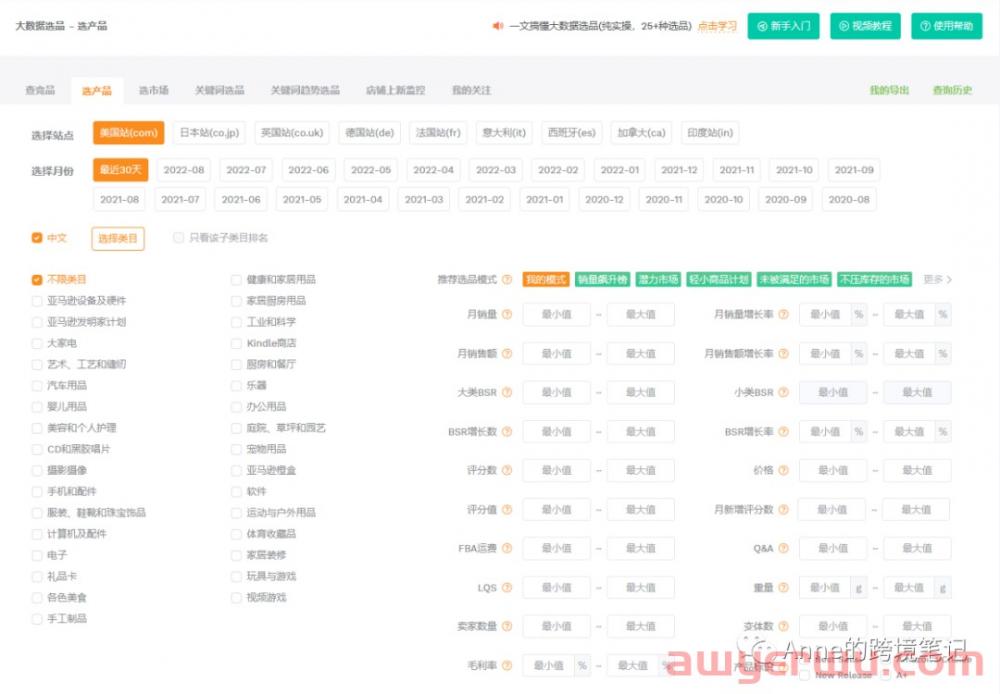Select the 潜力市场 recommendation mode
The image size is (1000, 694).
coord(660,280)
